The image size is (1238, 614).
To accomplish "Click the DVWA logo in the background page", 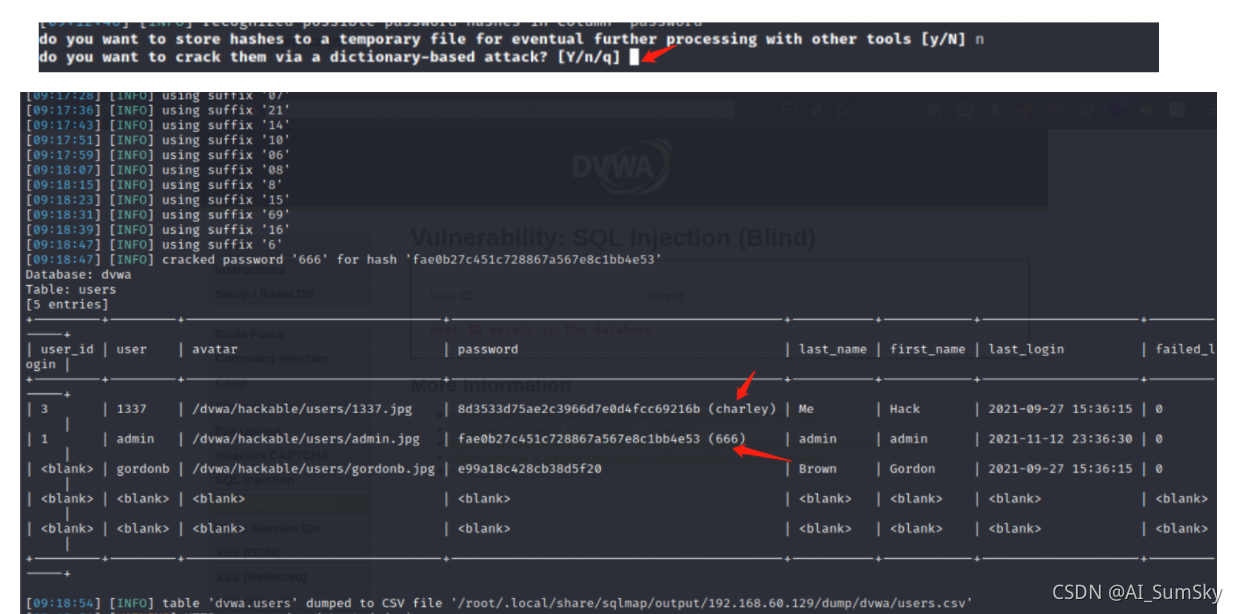I will pyautogui.click(x=621, y=168).
